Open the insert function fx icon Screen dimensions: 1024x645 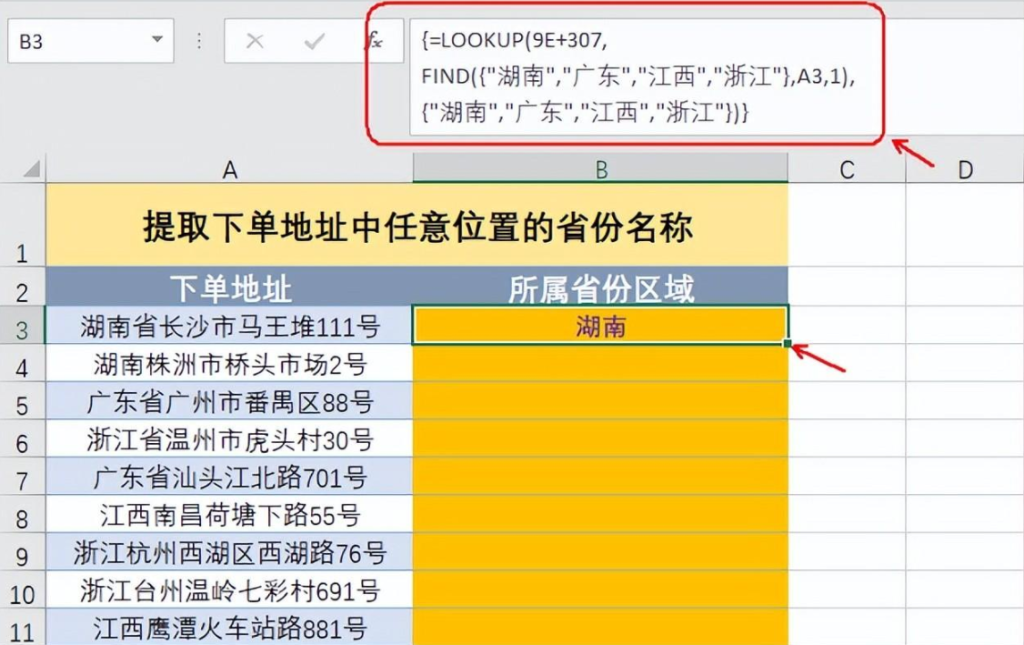tap(374, 40)
